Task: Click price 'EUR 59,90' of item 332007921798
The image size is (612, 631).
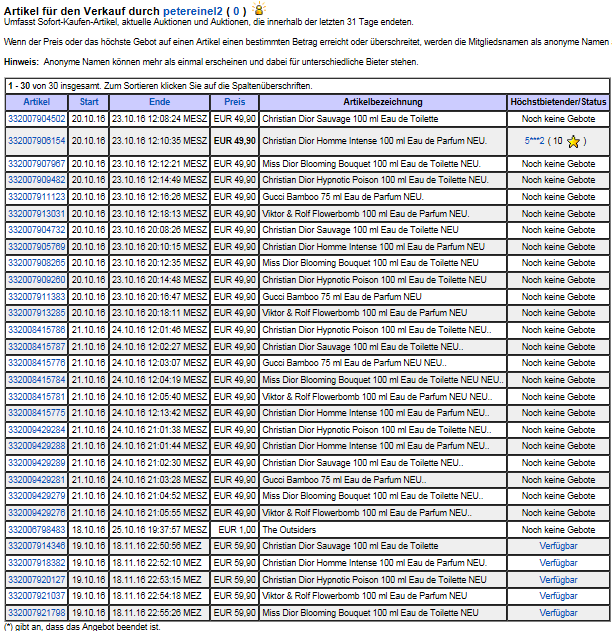Action: [235, 612]
